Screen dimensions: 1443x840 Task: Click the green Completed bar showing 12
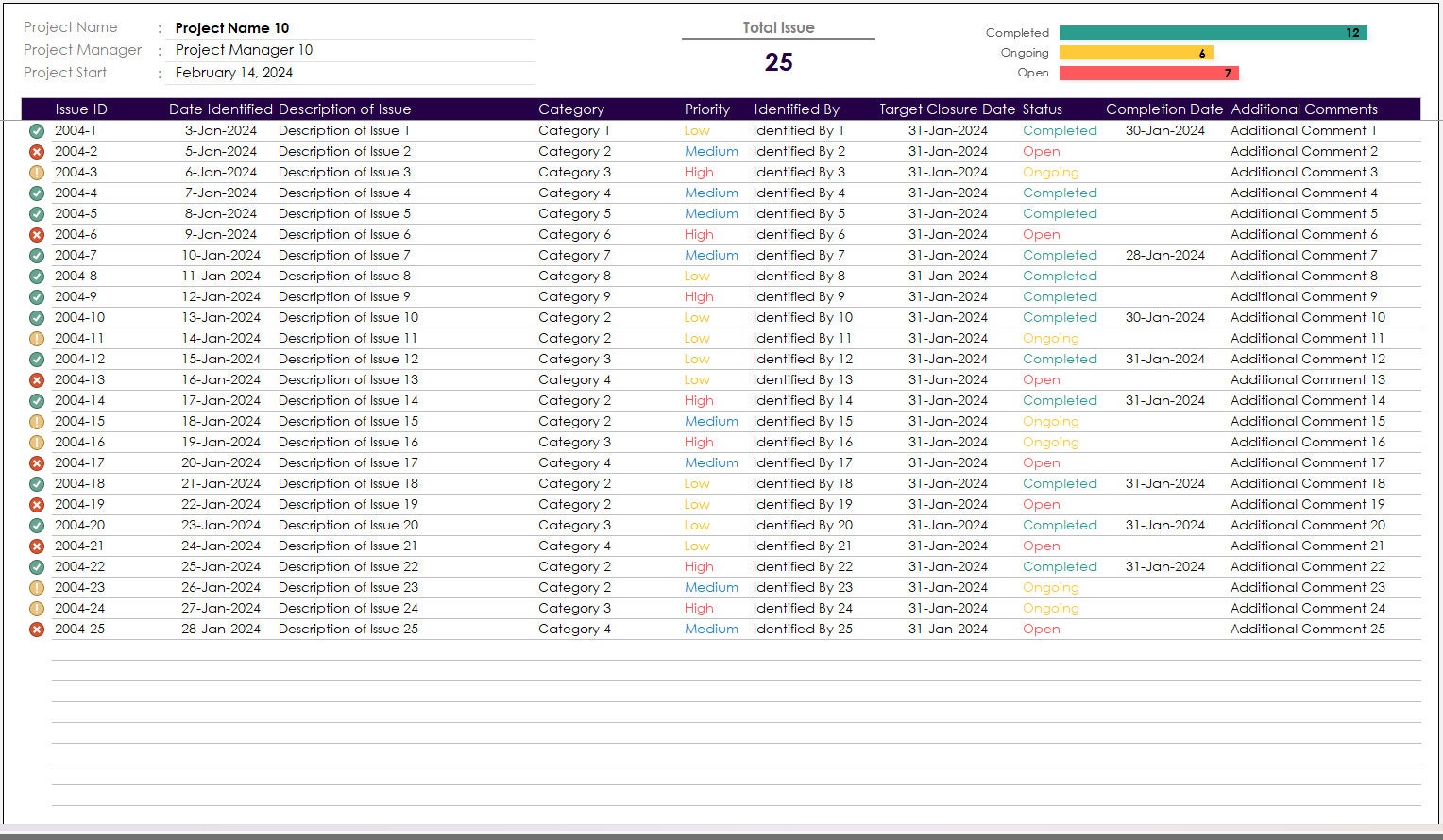tap(1214, 32)
